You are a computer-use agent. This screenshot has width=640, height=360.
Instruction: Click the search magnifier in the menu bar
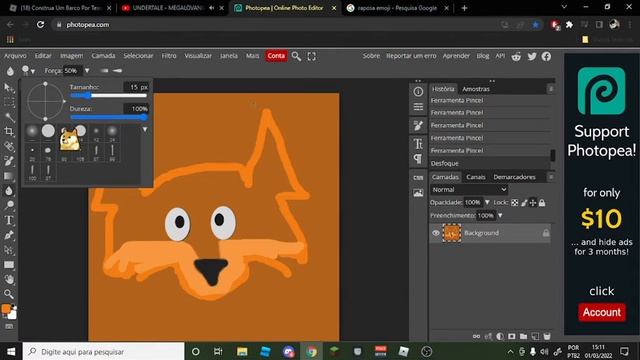[x=296, y=56]
